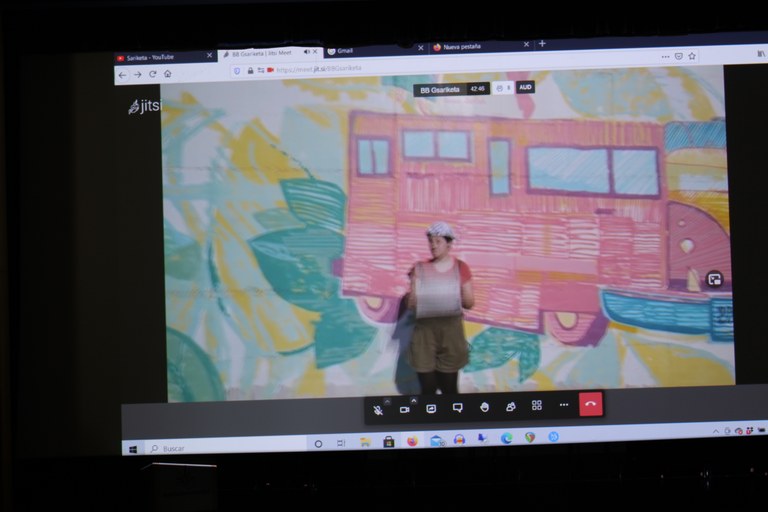The height and width of the screenshot is (512, 768).
Task: Open a new browser tab with plus
Action: point(542,44)
